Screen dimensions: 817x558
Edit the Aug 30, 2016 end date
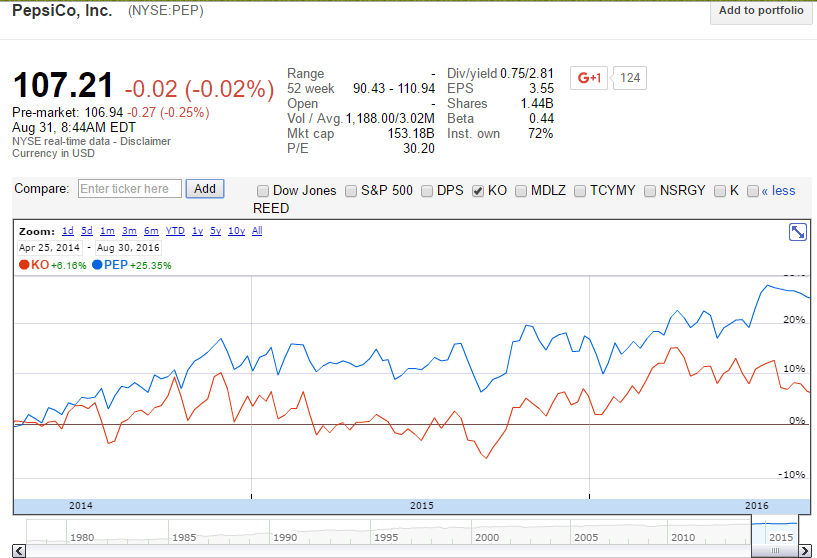click(128, 247)
